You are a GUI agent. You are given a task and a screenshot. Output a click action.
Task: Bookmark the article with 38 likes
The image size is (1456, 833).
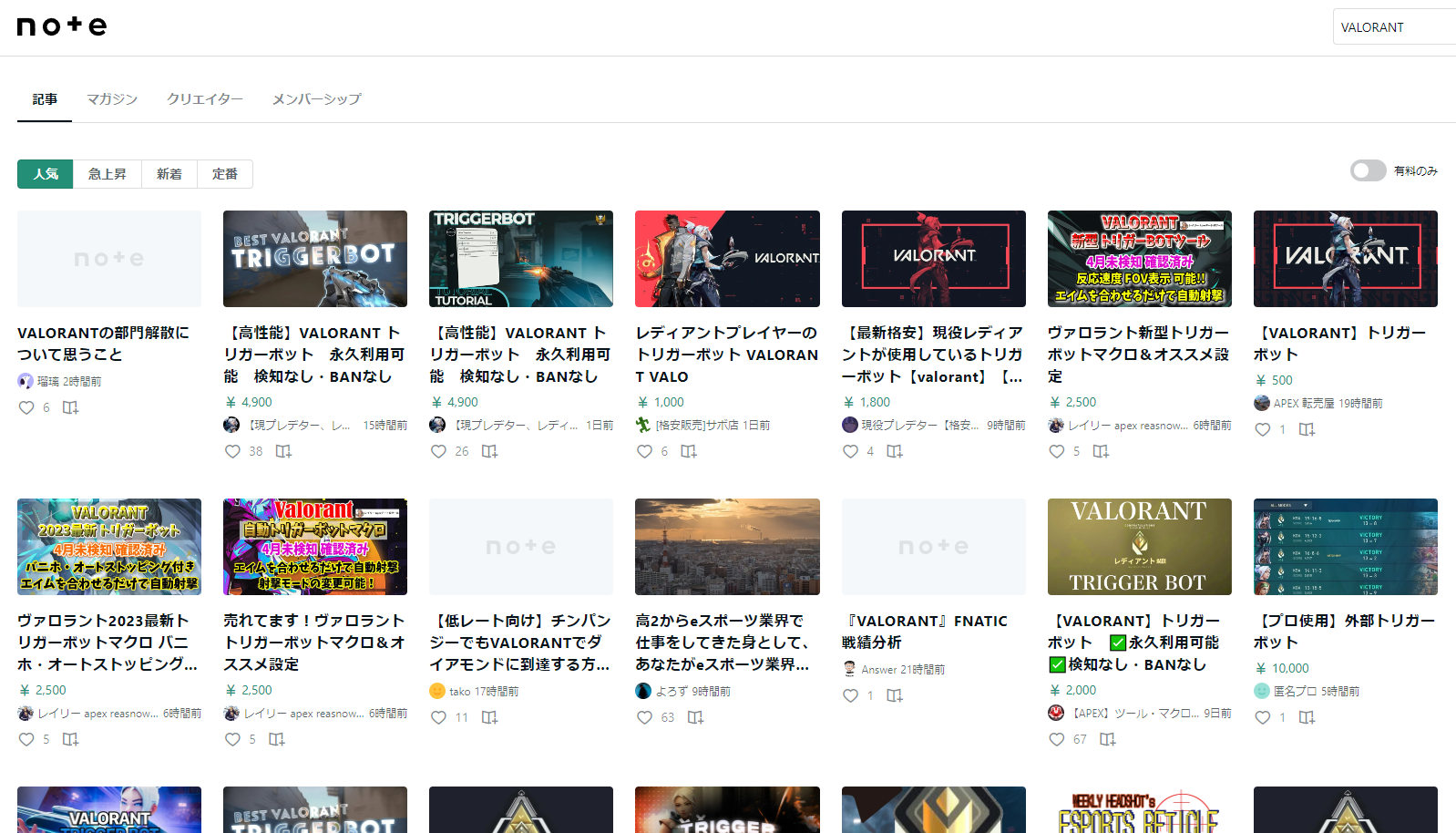[283, 451]
